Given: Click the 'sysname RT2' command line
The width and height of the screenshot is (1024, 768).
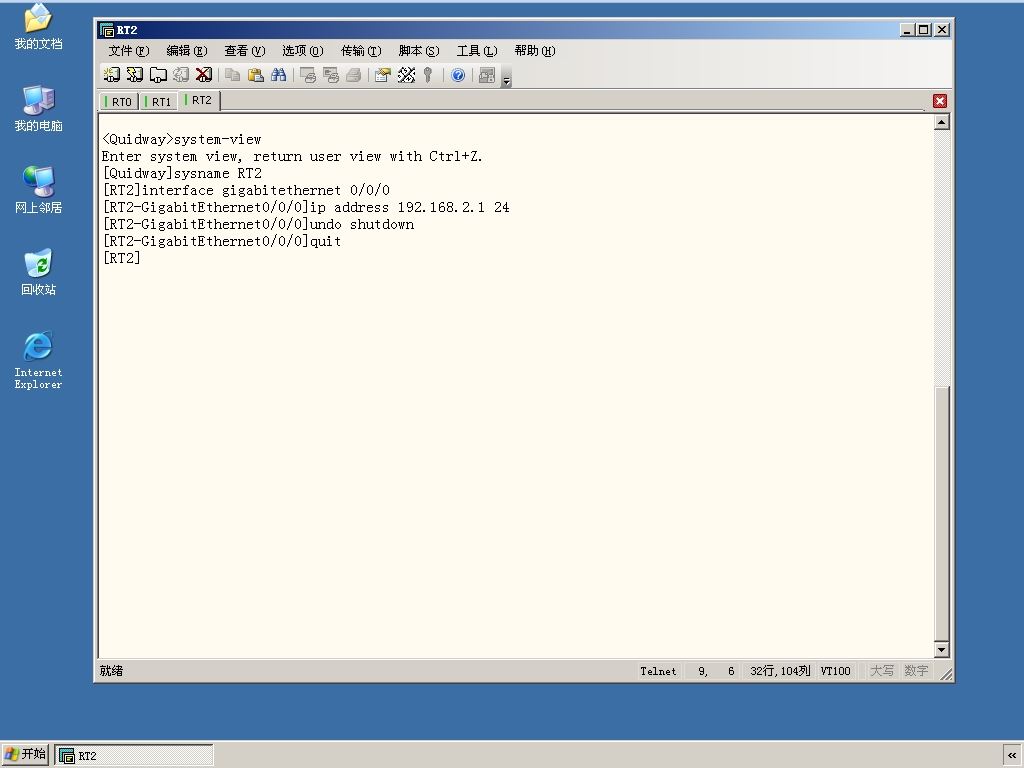Looking at the screenshot, I should pos(182,173).
